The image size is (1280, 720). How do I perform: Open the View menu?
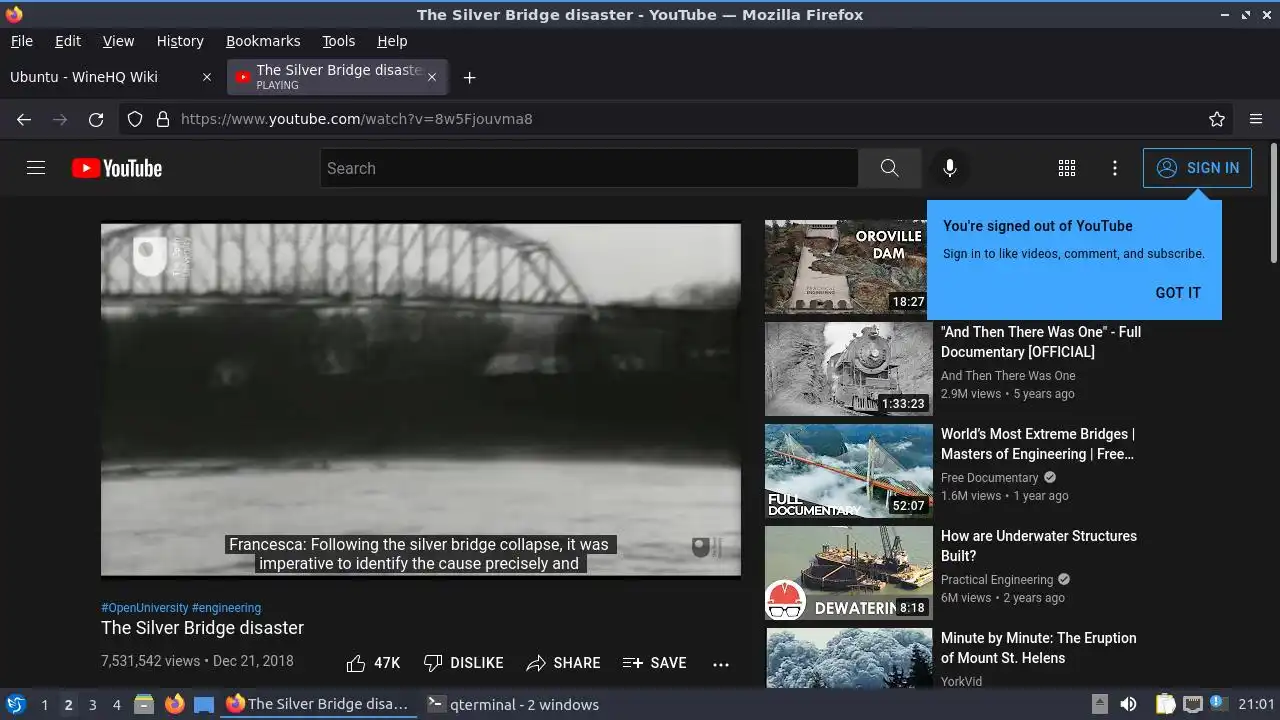(118, 41)
